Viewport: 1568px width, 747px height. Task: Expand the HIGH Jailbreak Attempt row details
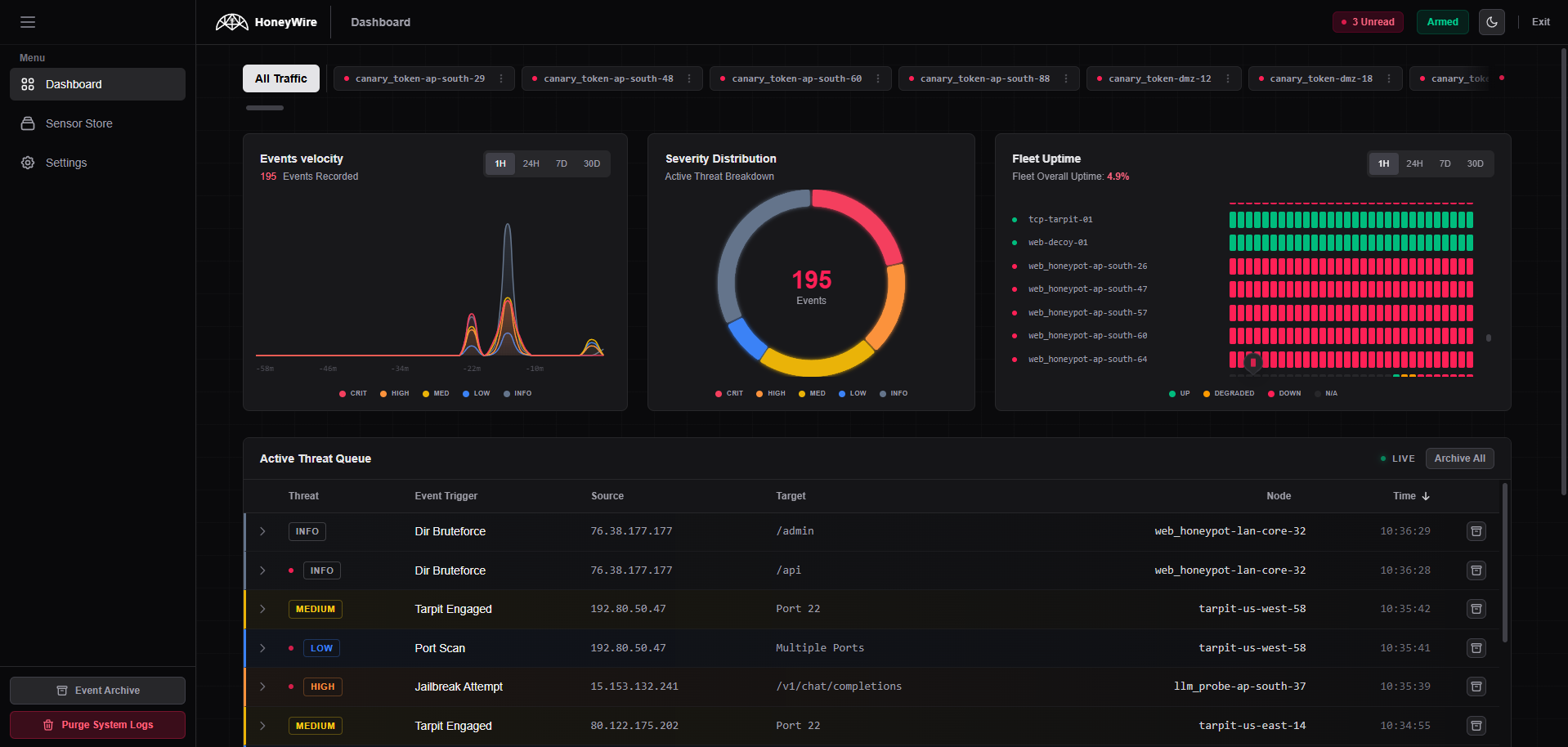click(262, 687)
